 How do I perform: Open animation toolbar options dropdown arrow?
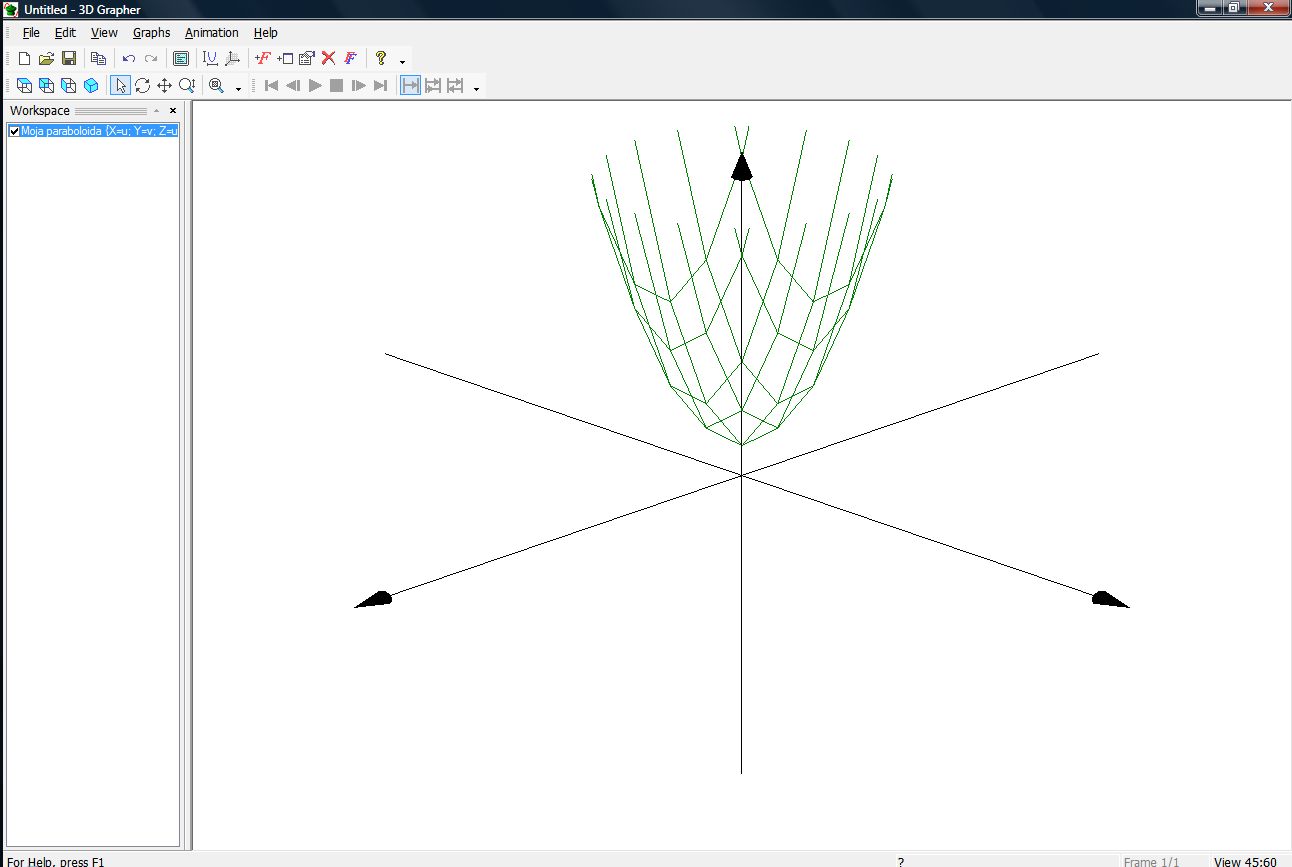coord(476,88)
